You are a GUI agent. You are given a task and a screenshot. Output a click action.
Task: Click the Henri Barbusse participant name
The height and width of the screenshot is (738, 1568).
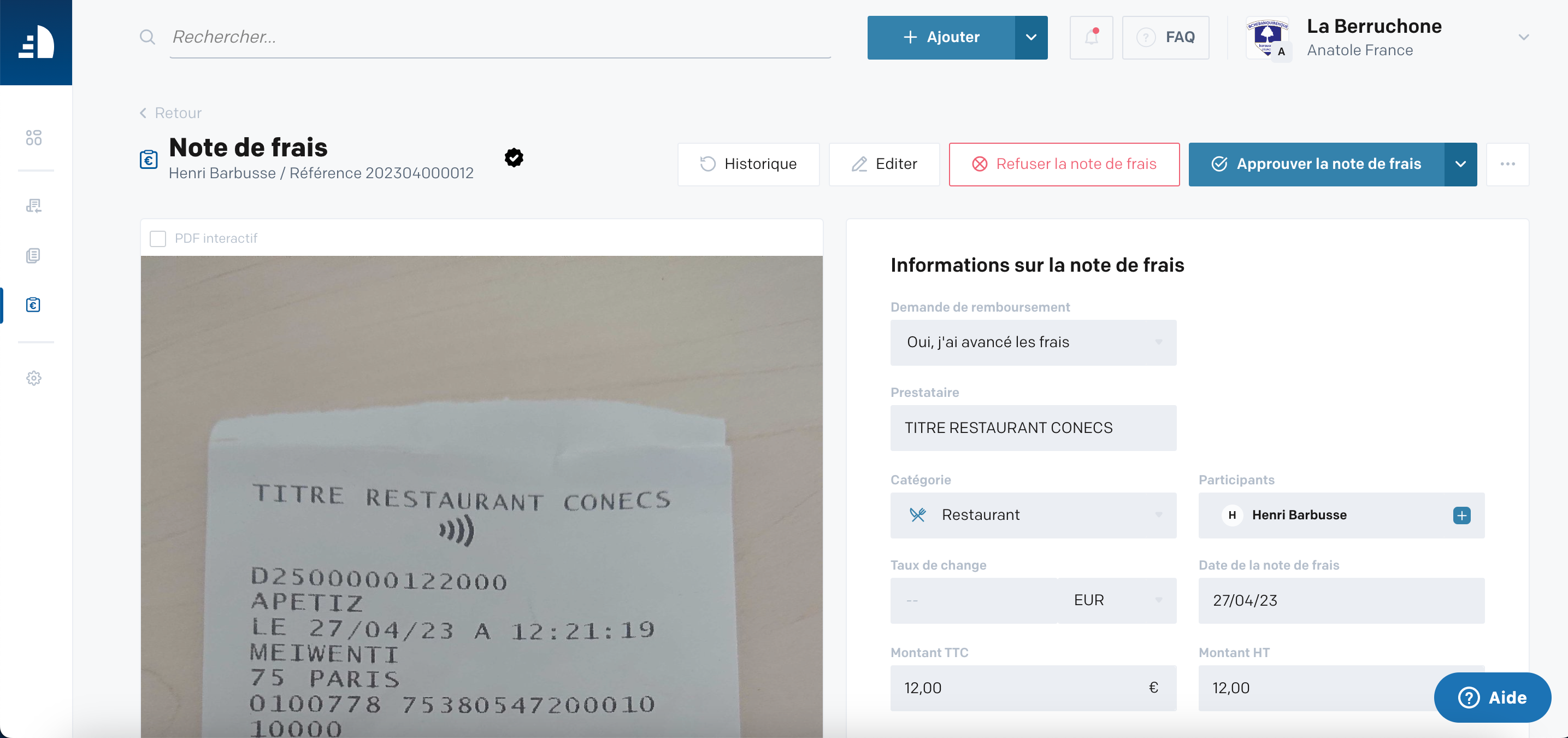tap(1299, 515)
